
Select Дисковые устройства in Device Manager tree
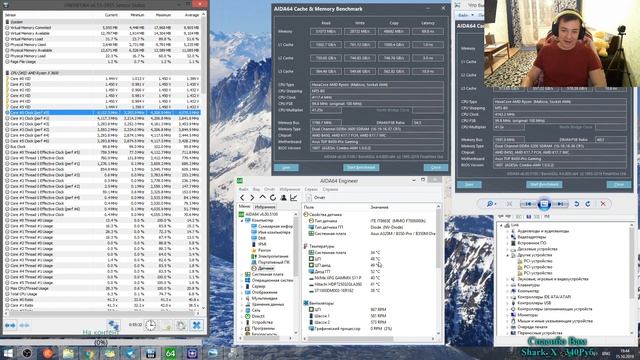537,249
